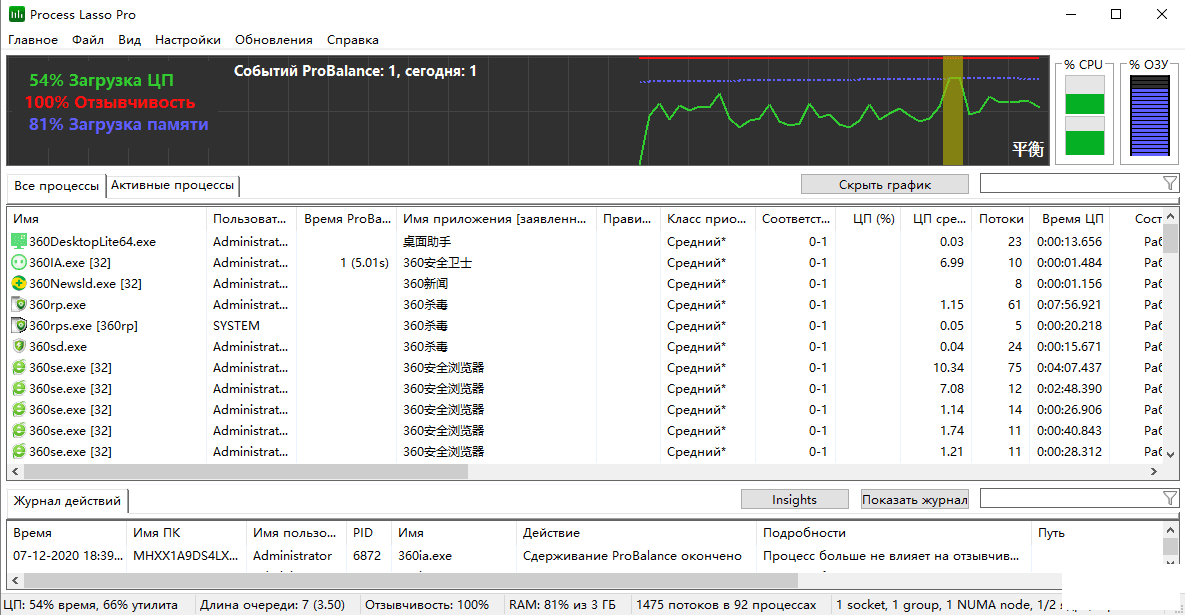Sort by the Имя приложения column header
1185x615 pixels.
point(496,218)
